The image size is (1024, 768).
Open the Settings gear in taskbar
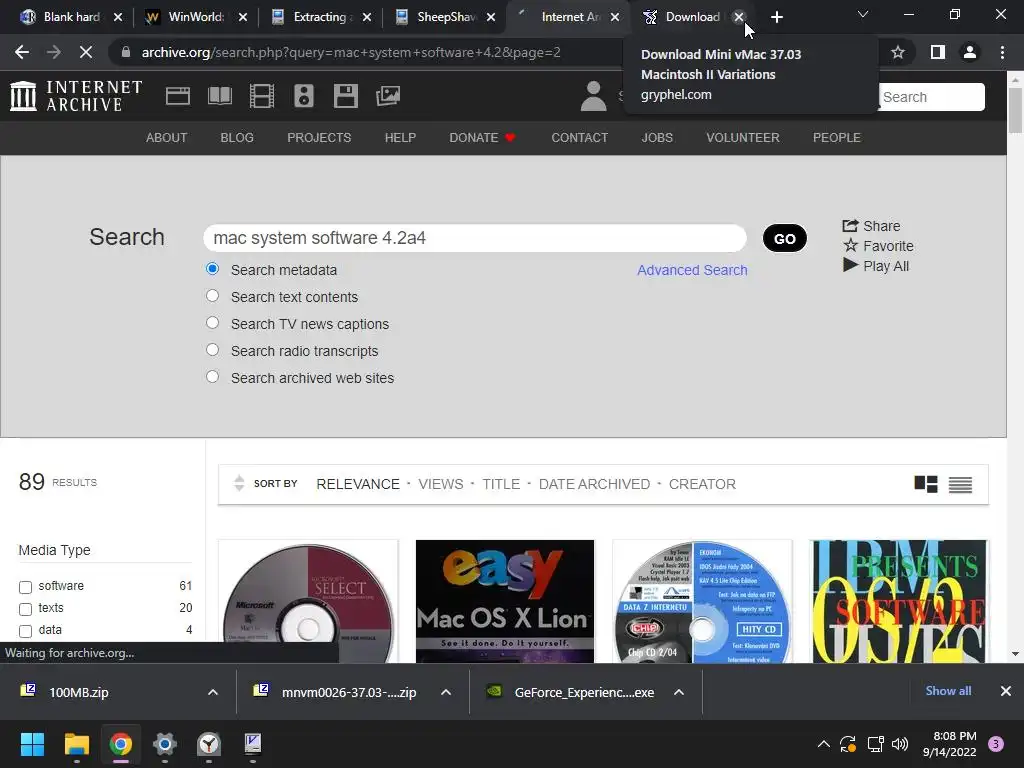coord(165,744)
